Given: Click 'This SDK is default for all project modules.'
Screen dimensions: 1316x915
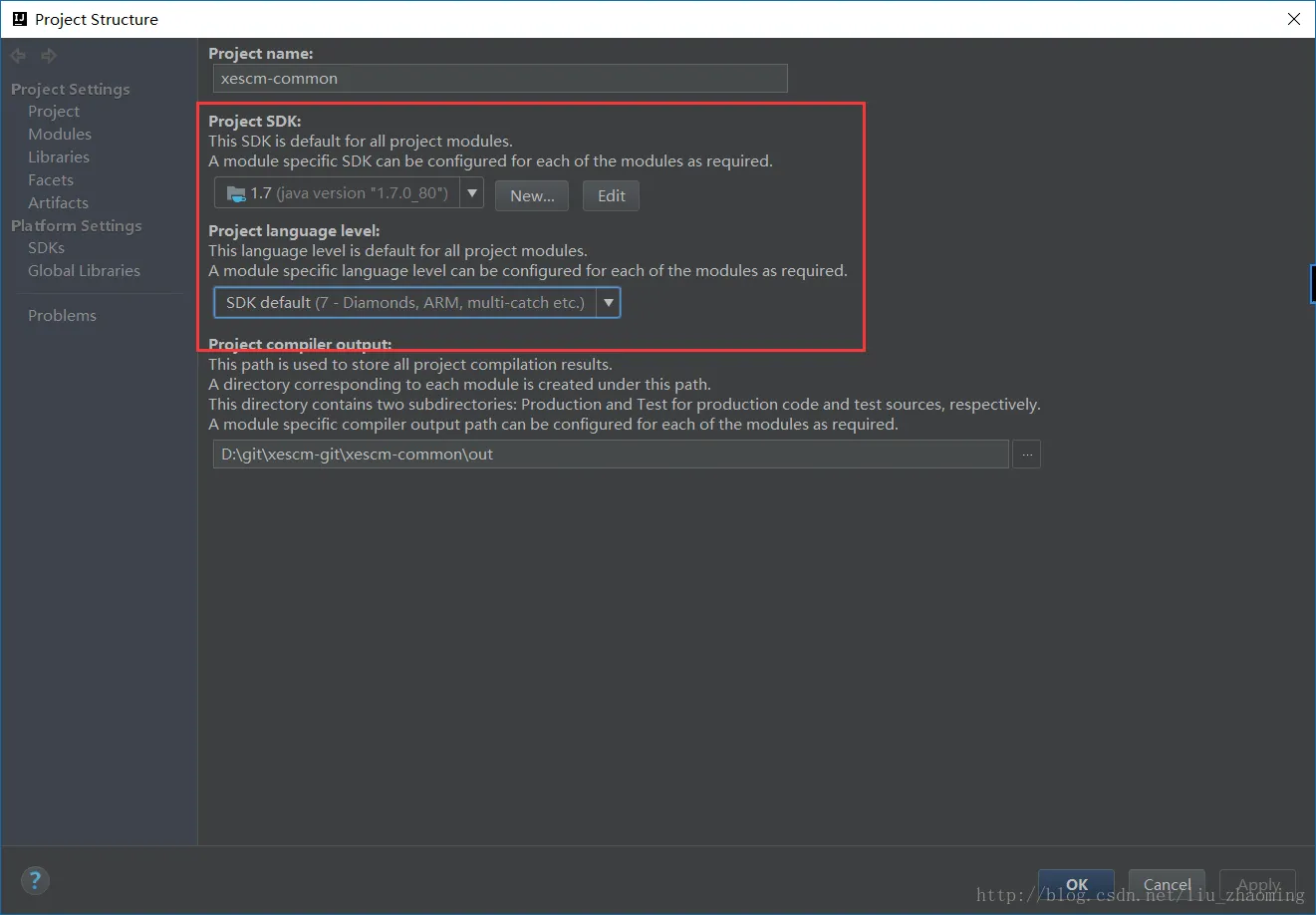Looking at the screenshot, I should coord(361,142).
